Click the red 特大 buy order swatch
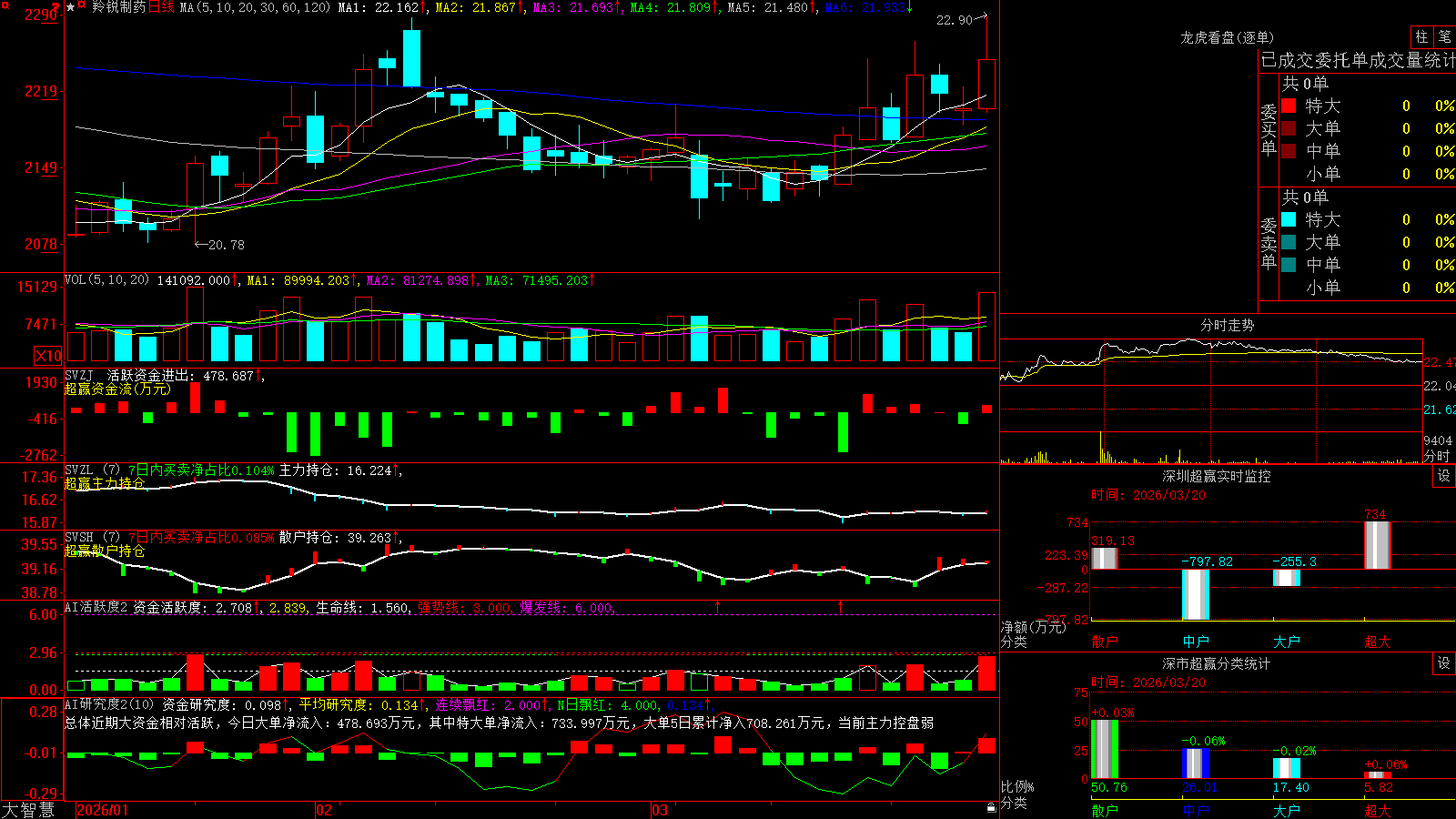This screenshot has width=1456, height=819. point(1289,106)
